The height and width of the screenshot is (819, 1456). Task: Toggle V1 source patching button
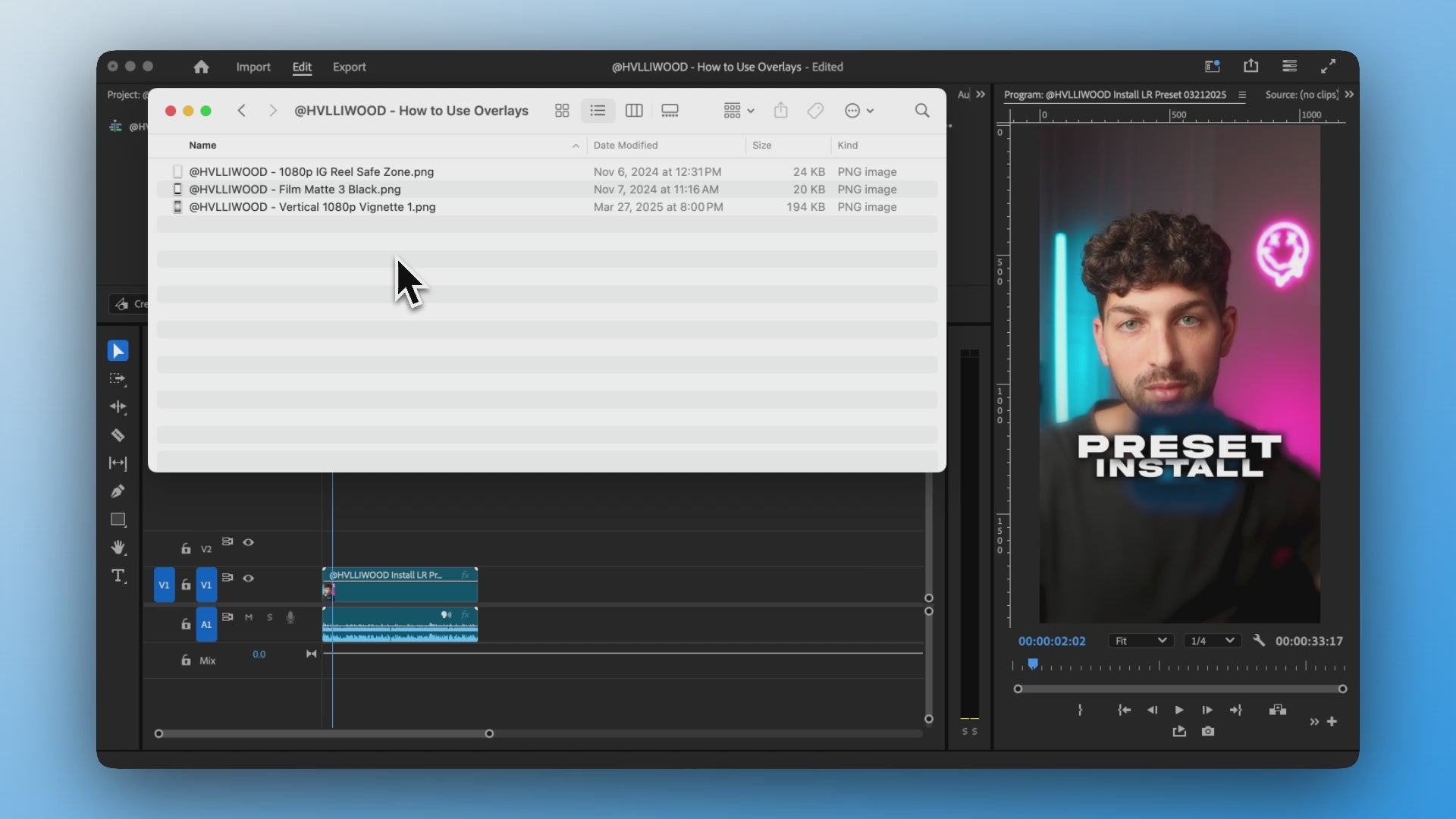(164, 585)
